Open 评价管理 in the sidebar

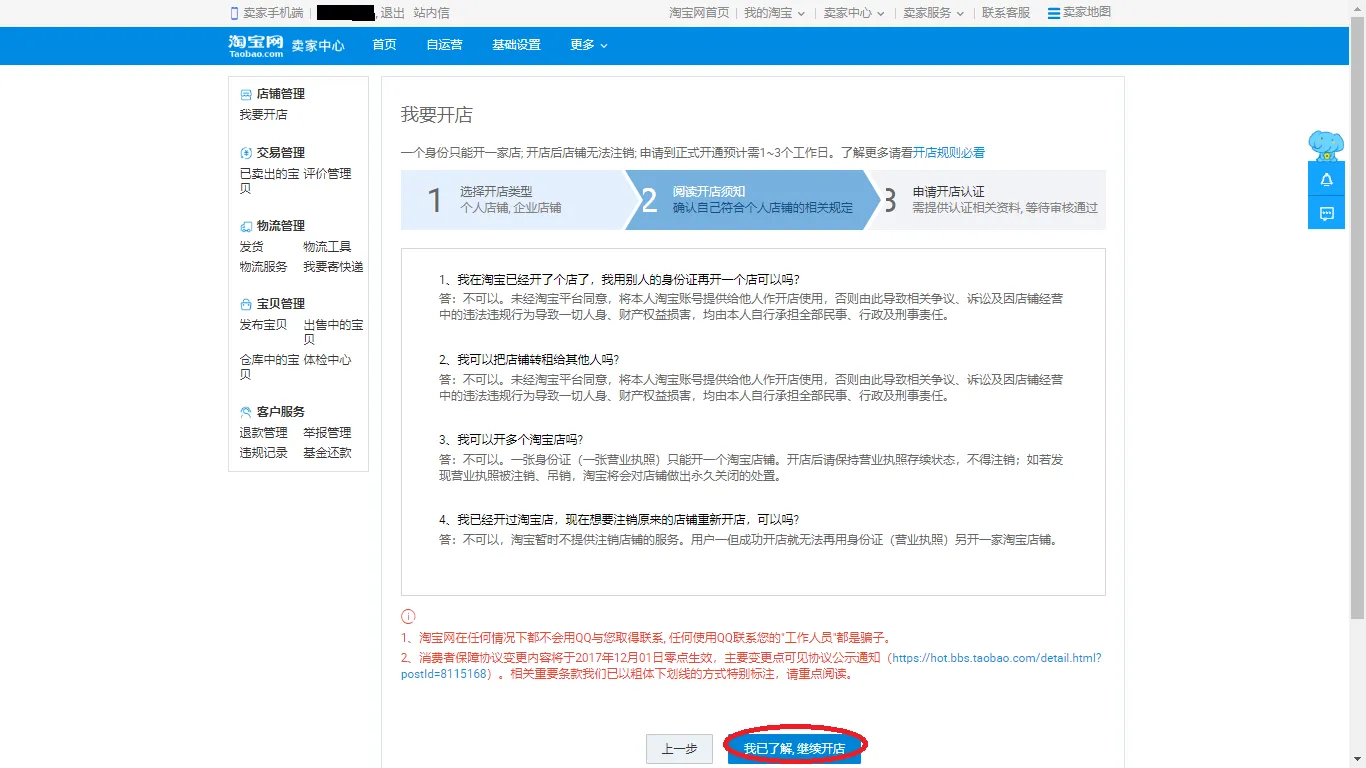point(327,174)
